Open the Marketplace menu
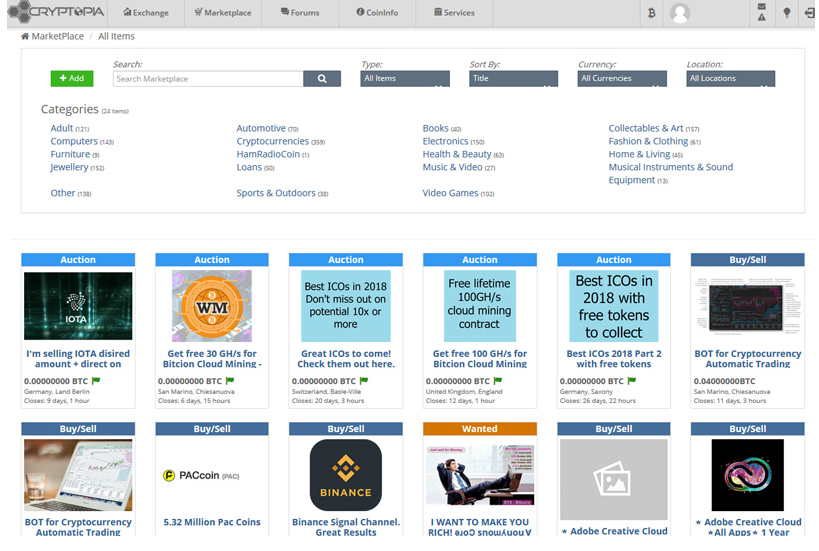 tap(223, 13)
